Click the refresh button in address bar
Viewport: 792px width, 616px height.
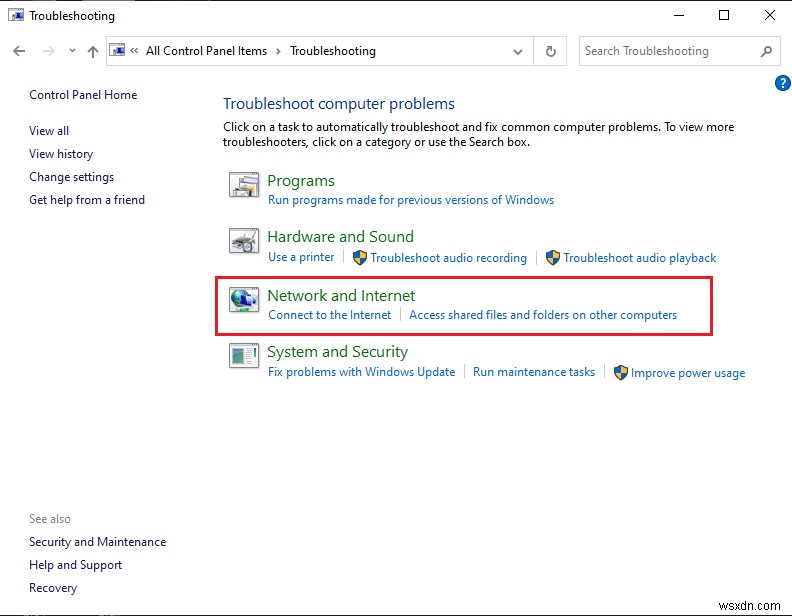pos(551,51)
